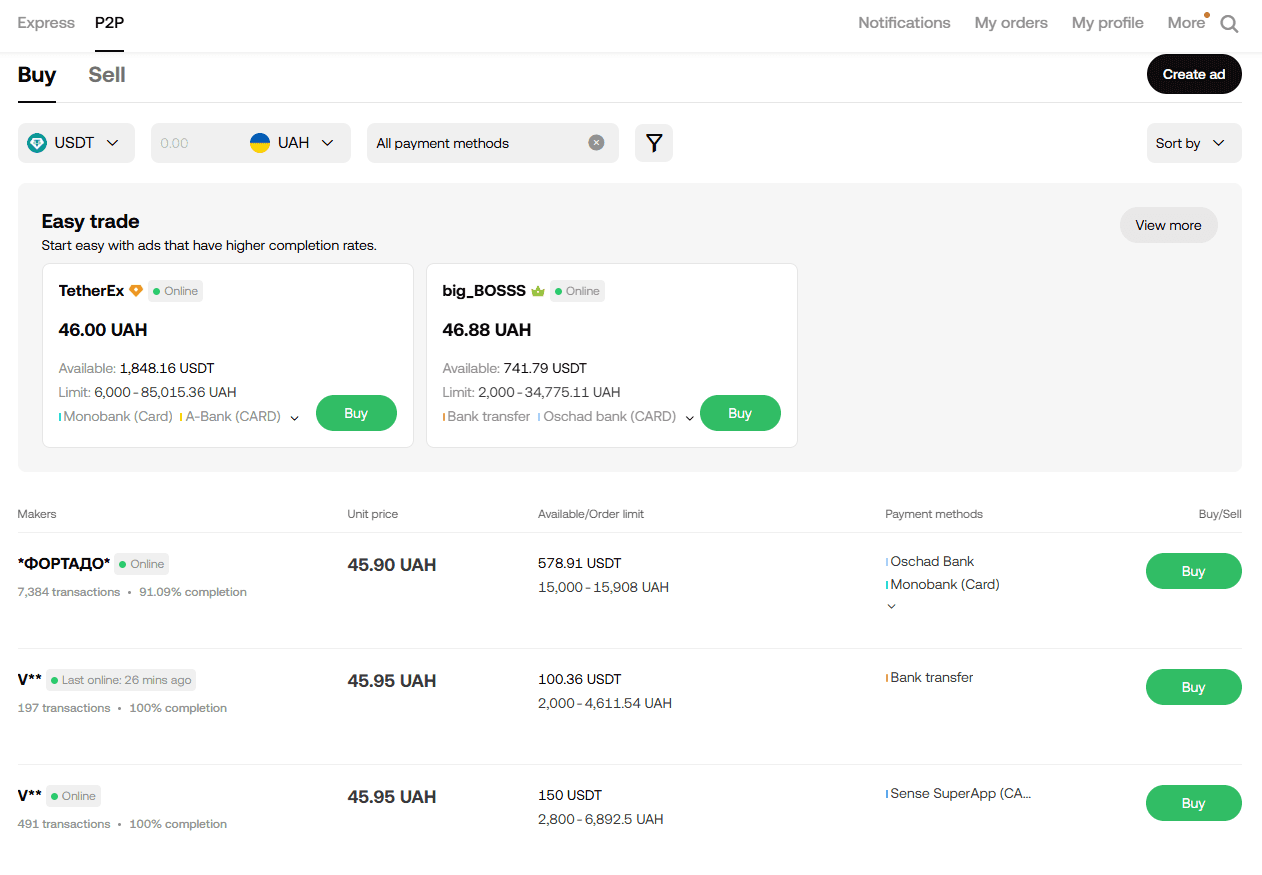The width and height of the screenshot is (1262, 875).
Task: Click the 2,800 - 6,892.5 UAH limit
Action: [600, 819]
